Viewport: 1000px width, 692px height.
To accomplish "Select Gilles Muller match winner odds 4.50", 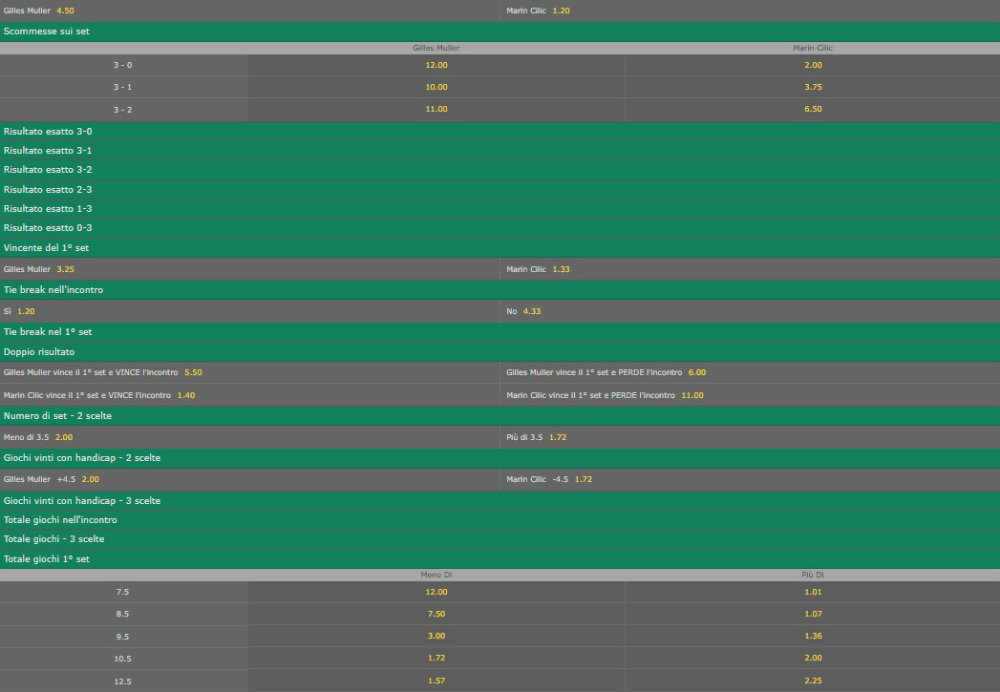I will point(66,10).
